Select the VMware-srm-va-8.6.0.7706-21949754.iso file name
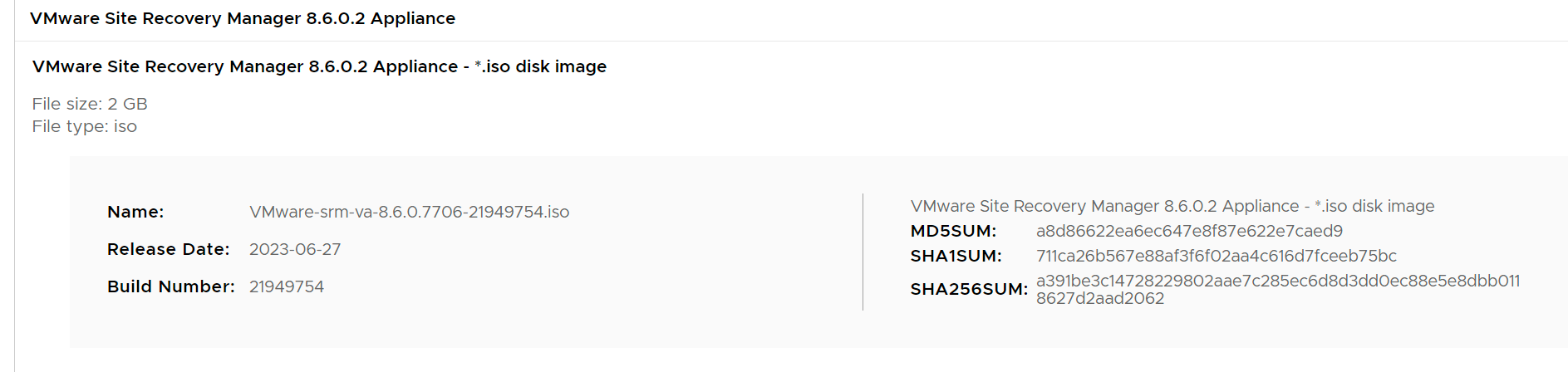The width and height of the screenshot is (1568, 372). [x=409, y=212]
